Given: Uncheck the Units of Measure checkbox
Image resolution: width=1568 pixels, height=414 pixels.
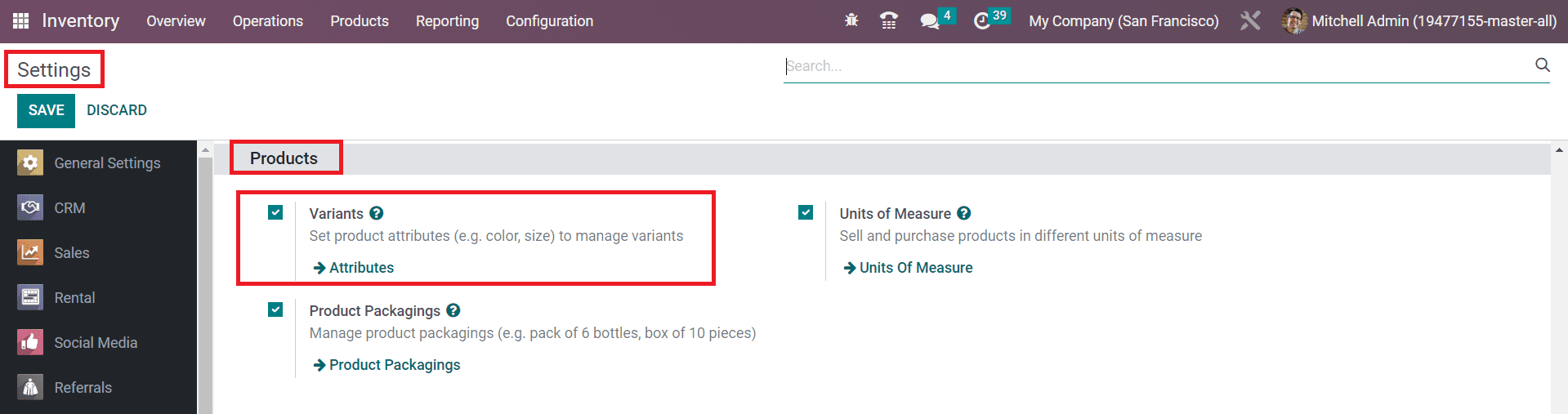Looking at the screenshot, I should tap(806, 212).
